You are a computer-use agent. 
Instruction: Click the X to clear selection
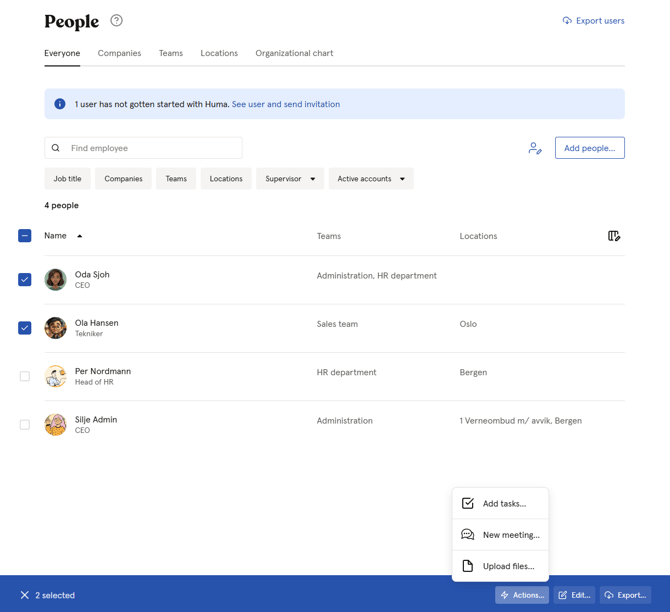[x=25, y=595]
